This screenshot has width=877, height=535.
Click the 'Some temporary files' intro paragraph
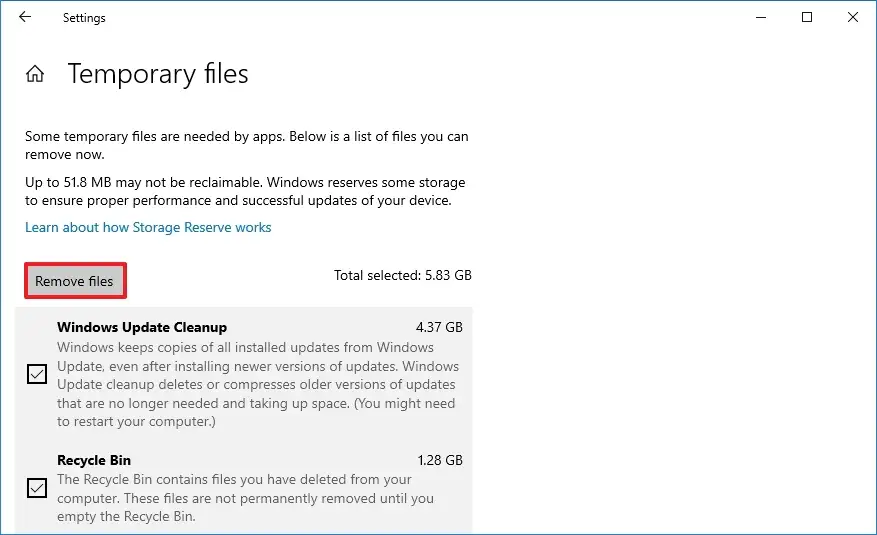pos(246,145)
